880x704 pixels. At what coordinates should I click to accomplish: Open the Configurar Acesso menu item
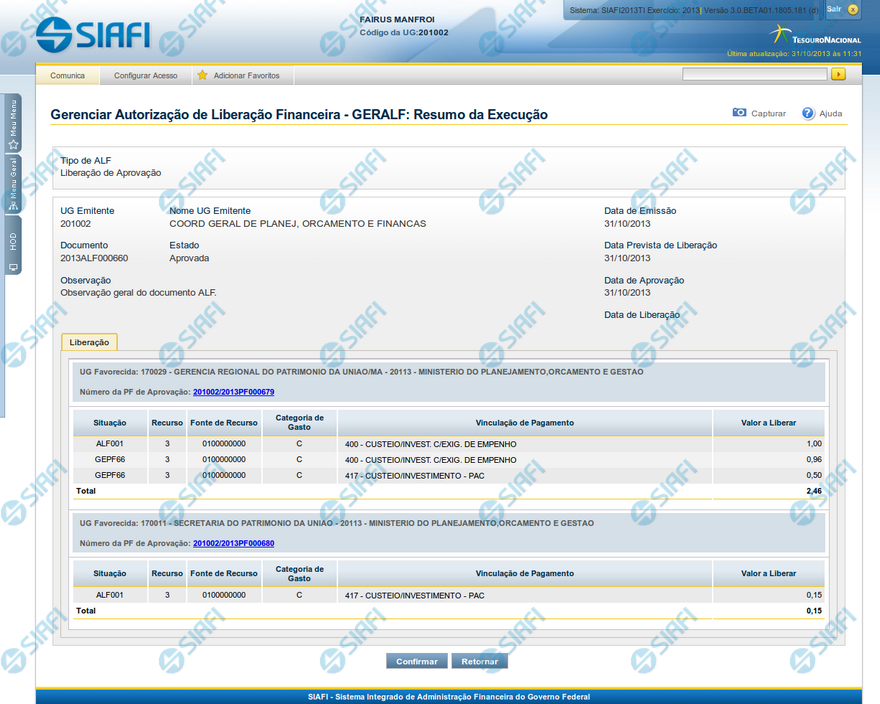(145, 75)
